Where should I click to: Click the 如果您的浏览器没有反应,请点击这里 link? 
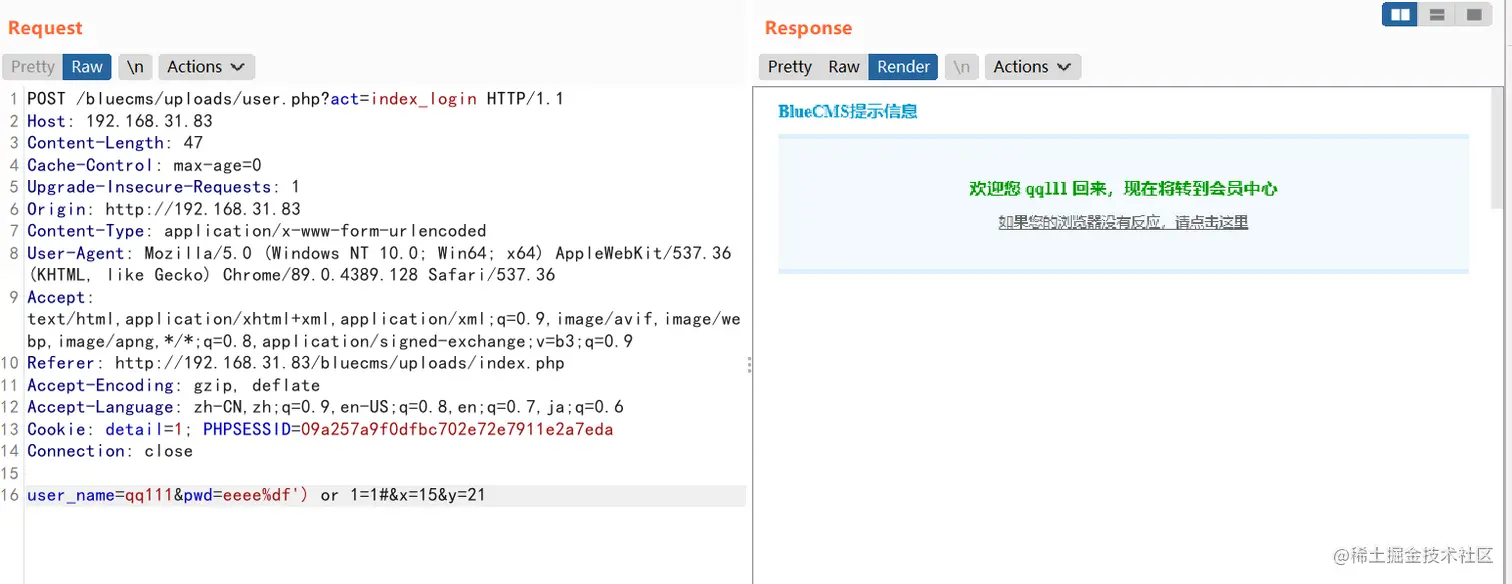point(1123,222)
